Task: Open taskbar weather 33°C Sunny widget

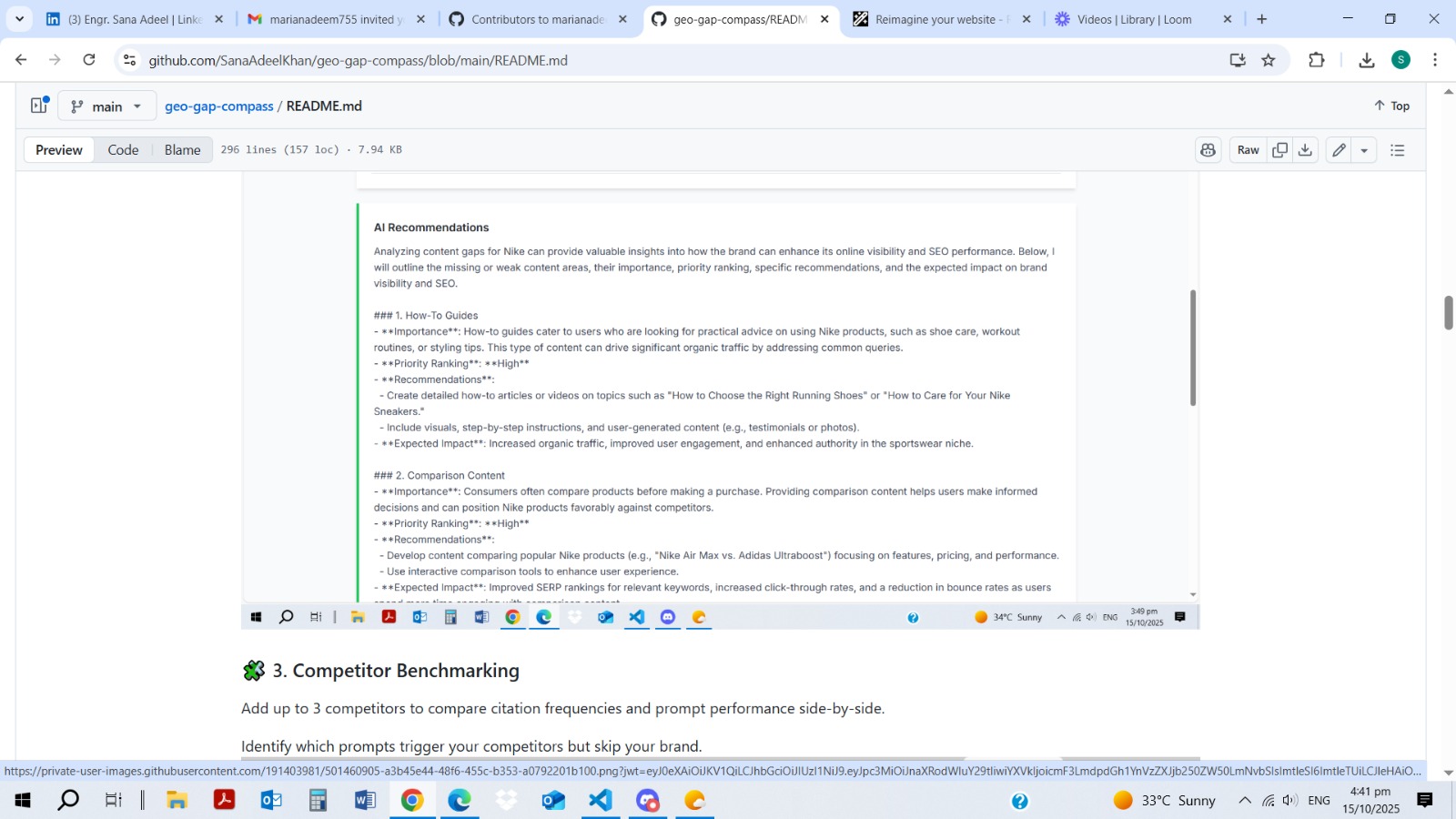Action: click(1165, 800)
